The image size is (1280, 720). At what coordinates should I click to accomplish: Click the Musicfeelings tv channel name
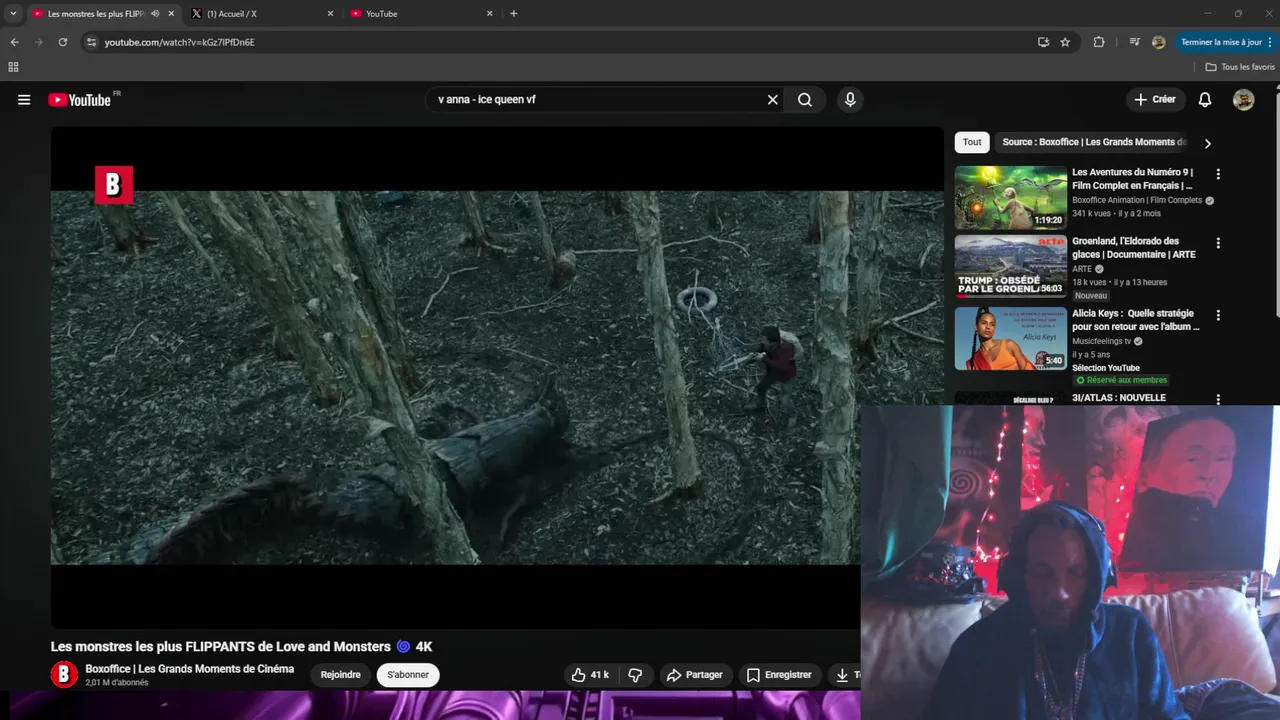(1101, 341)
